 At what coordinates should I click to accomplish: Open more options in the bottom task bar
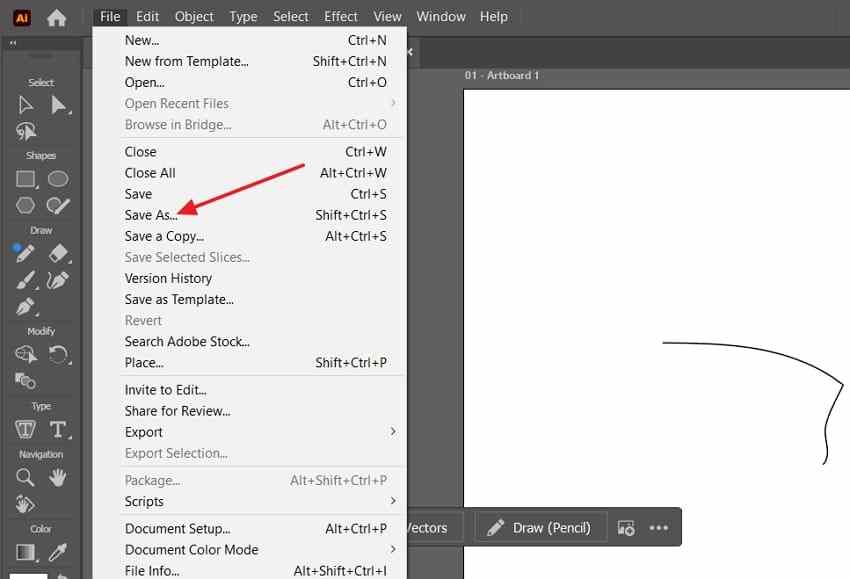click(x=659, y=528)
